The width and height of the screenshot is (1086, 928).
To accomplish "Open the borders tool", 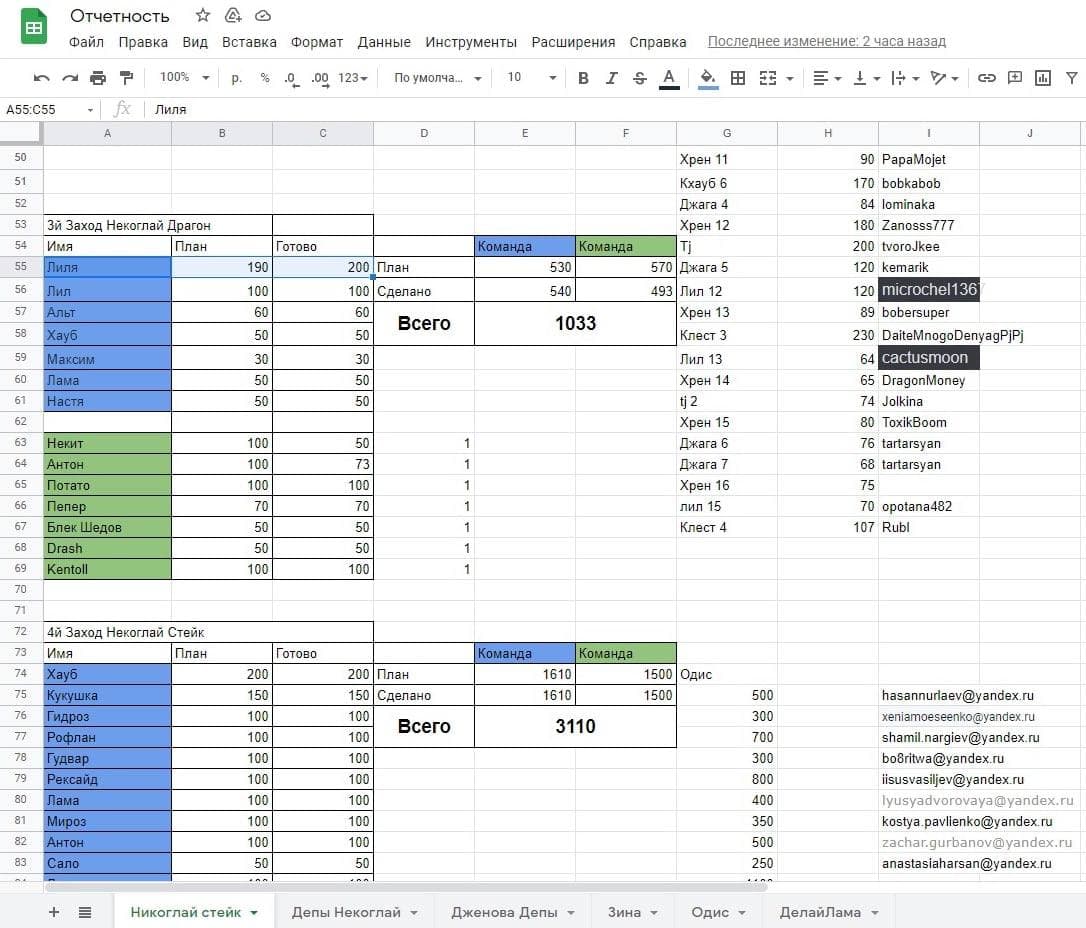I will 738,78.
